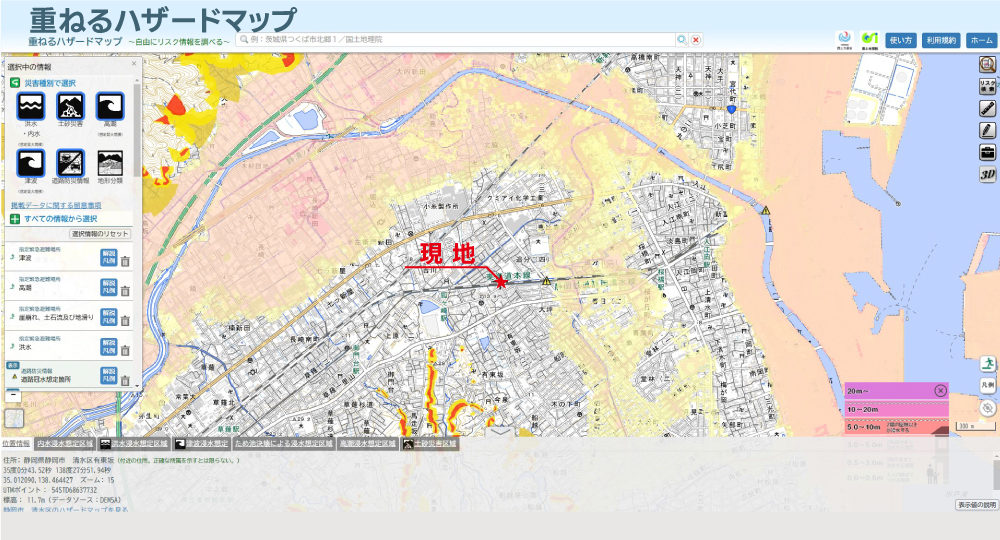The height and width of the screenshot is (540, 1000).
Task: Click the green back arrow beside 災害種別で選択
Action: (x=15, y=83)
